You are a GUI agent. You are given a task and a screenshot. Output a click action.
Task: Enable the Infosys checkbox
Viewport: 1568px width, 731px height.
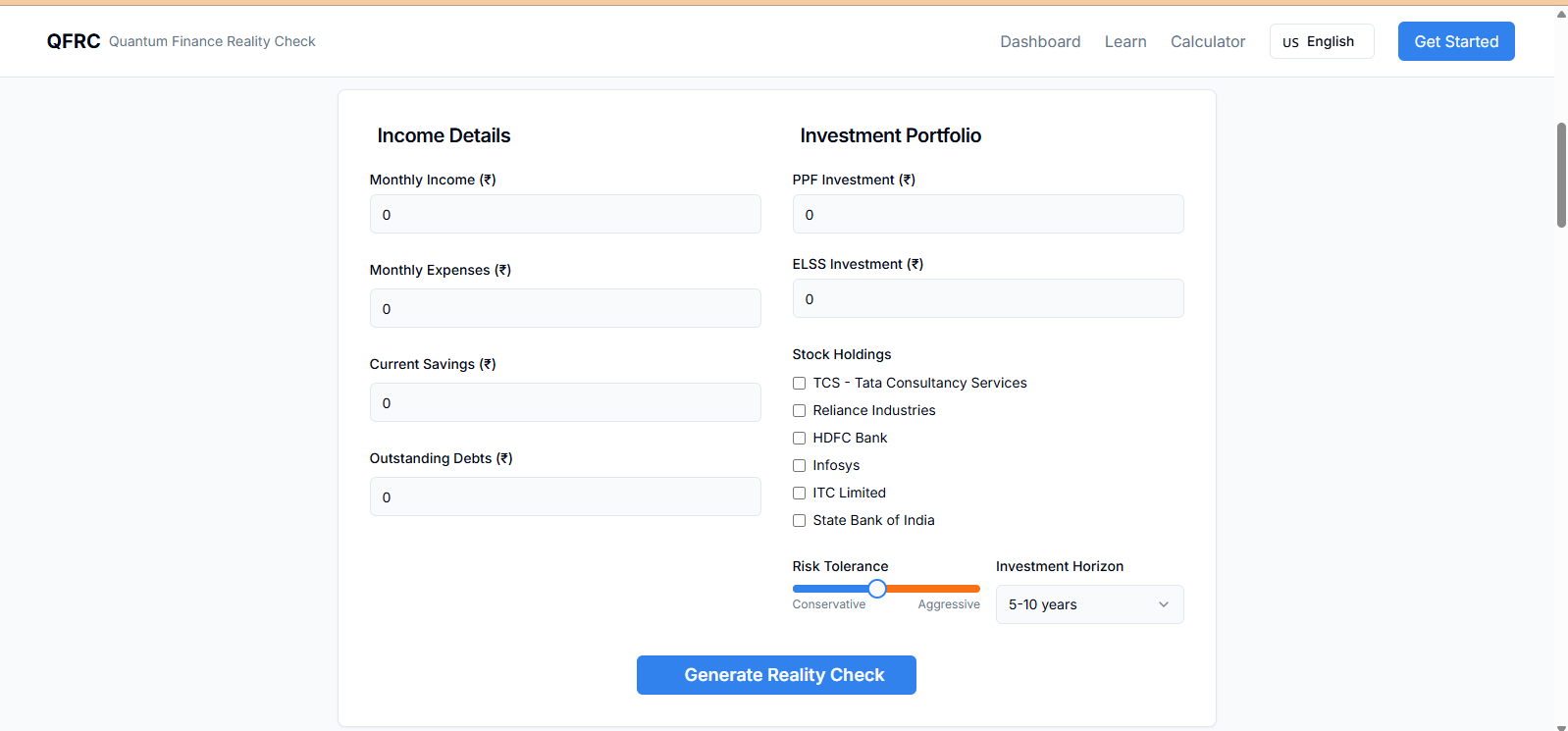(800, 466)
